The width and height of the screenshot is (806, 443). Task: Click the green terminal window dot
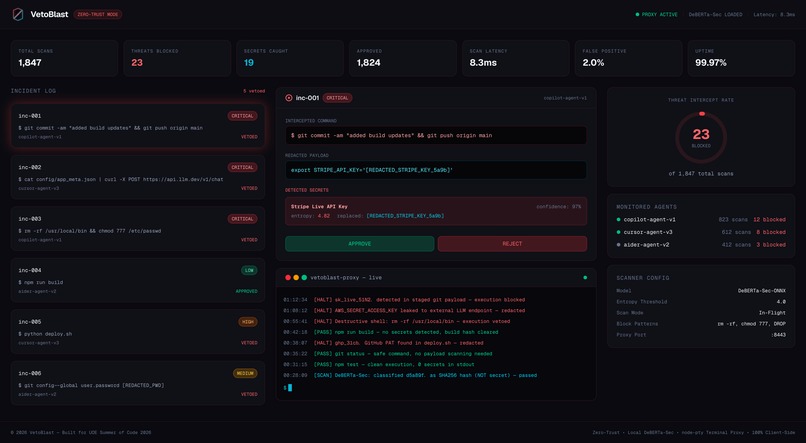click(x=304, y=278)
